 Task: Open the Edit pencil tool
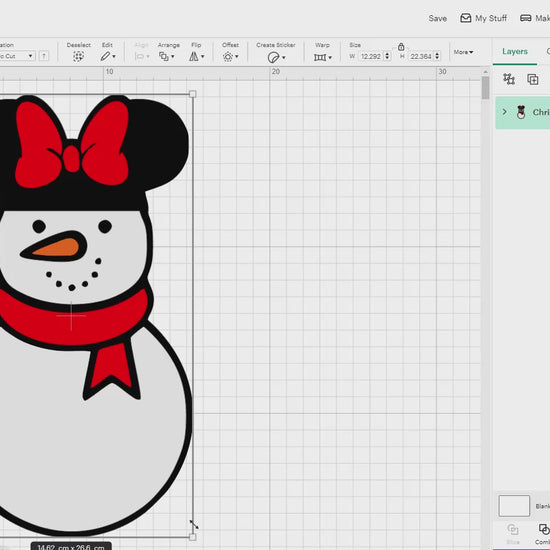(x=105, y=56)
